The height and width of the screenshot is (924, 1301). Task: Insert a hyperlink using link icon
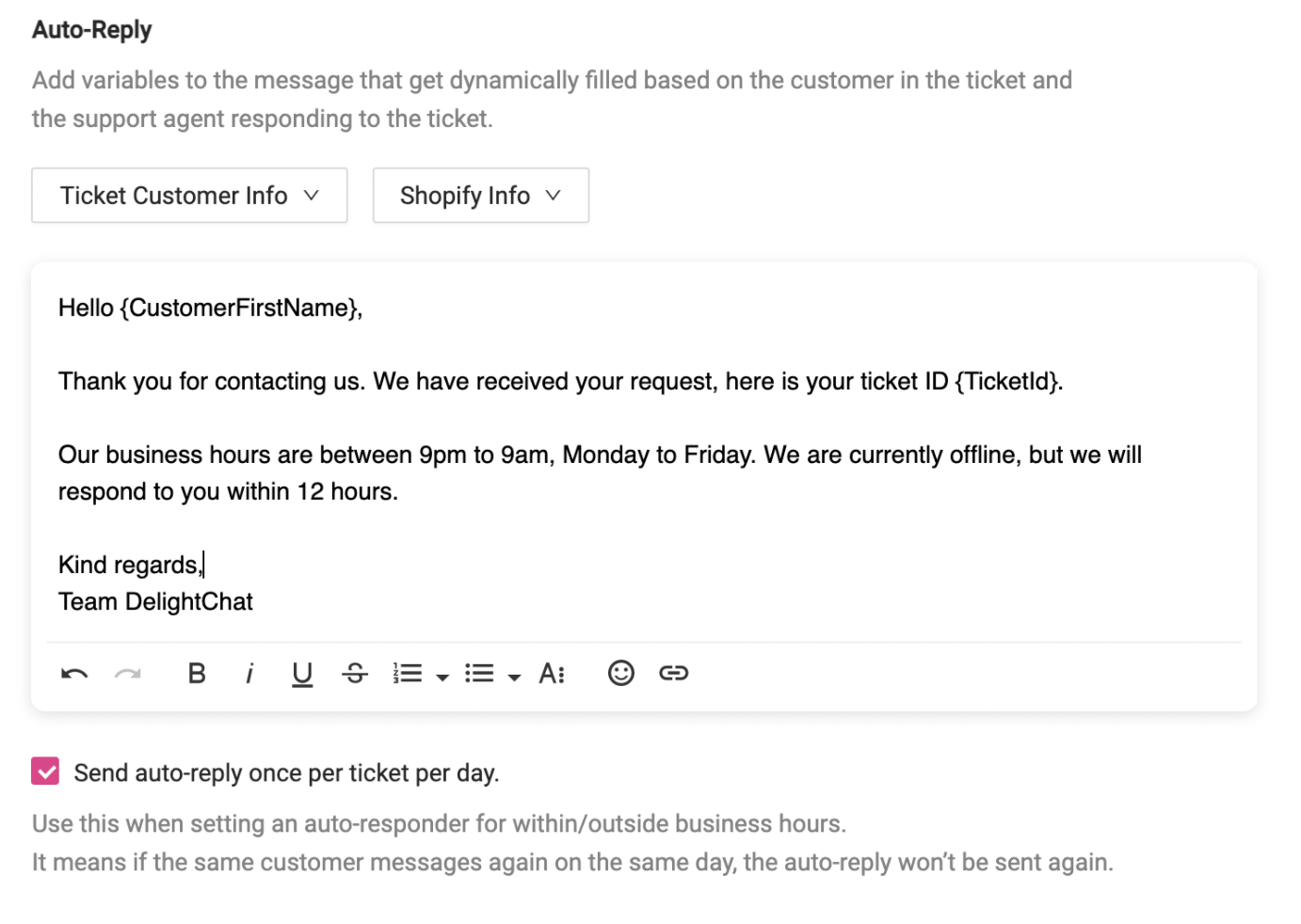pyautogui.click(x=674, y=674)
